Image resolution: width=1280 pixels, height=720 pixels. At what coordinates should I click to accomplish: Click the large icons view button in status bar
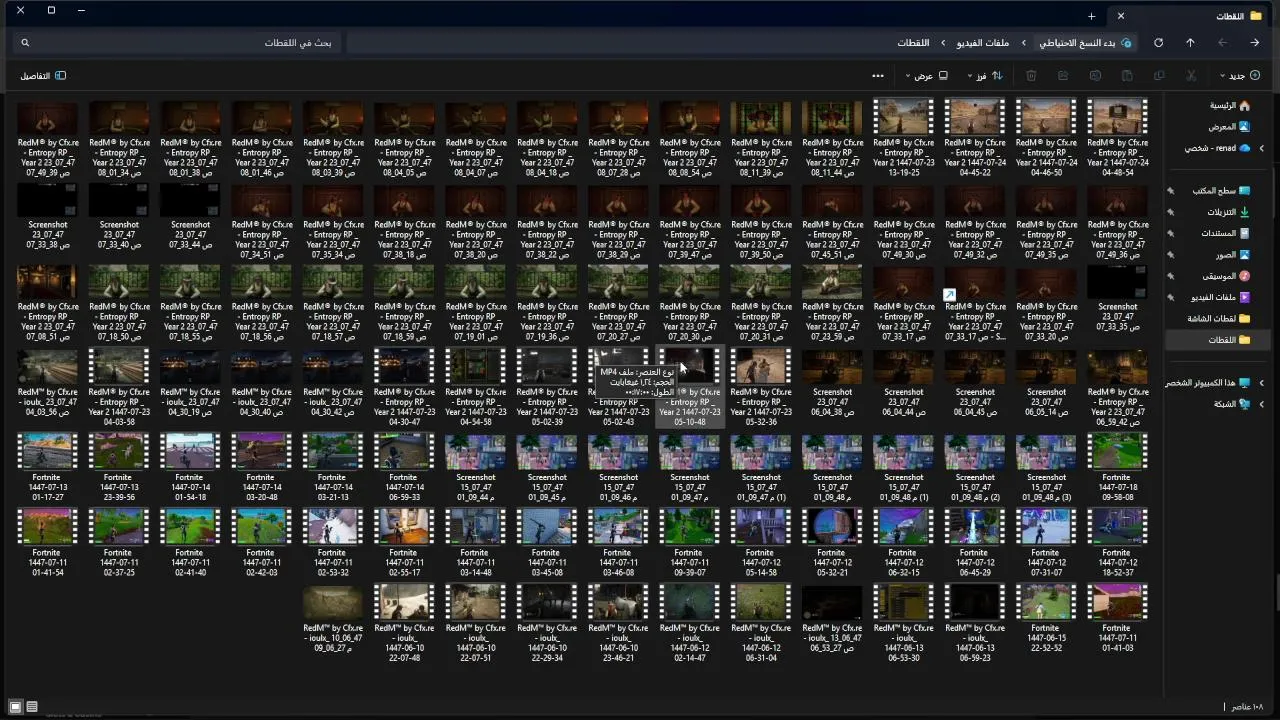[15, 707]
